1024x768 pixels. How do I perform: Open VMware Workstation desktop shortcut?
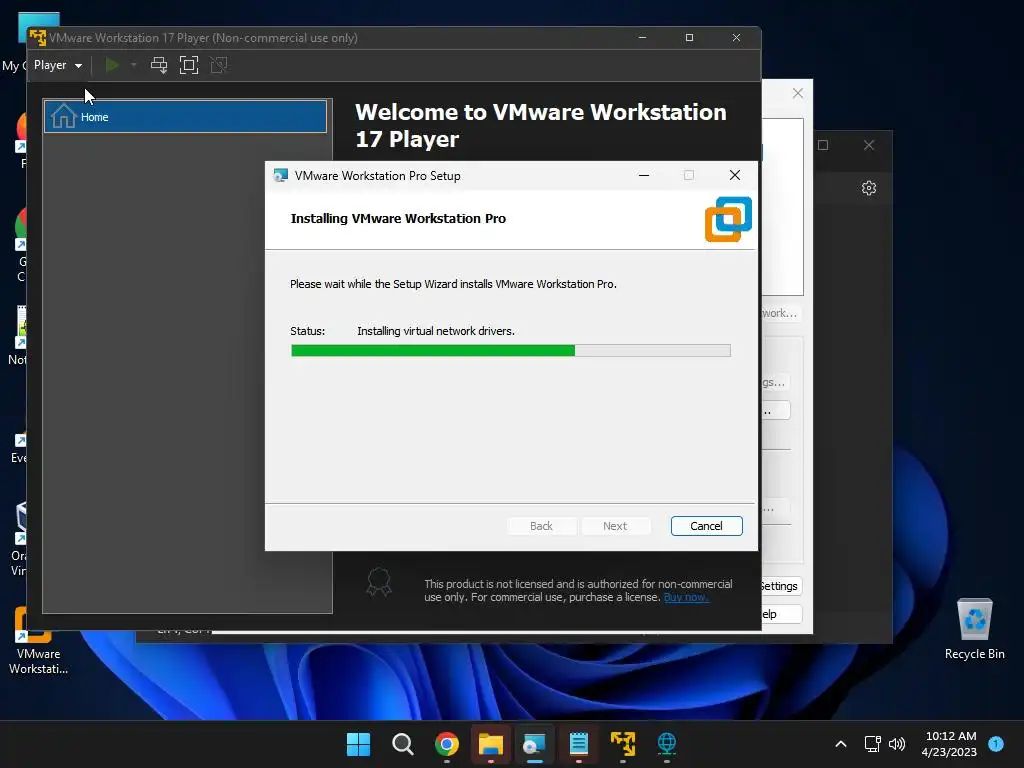[x=38, y=640]
